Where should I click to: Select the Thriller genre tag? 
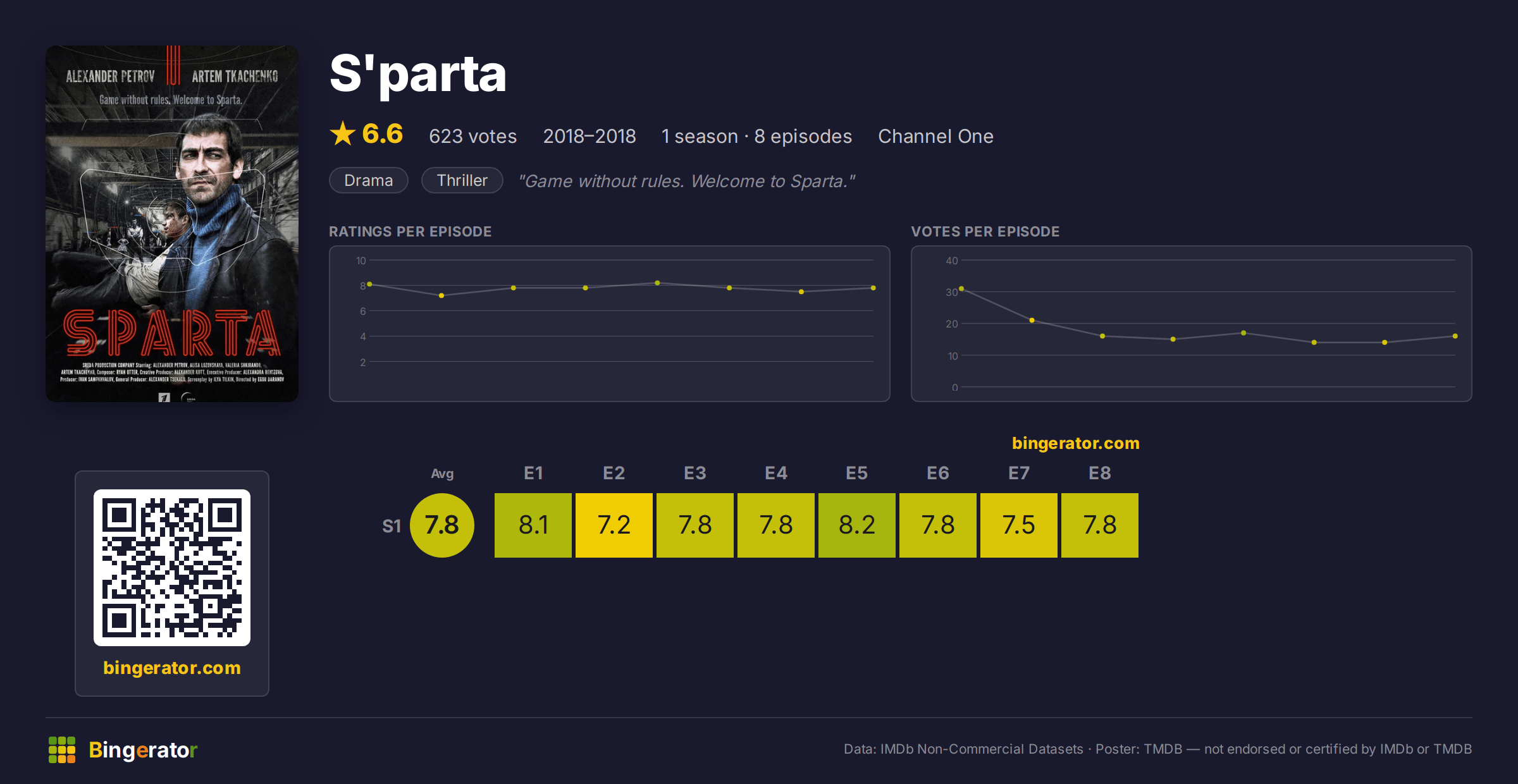pos(462,180)
